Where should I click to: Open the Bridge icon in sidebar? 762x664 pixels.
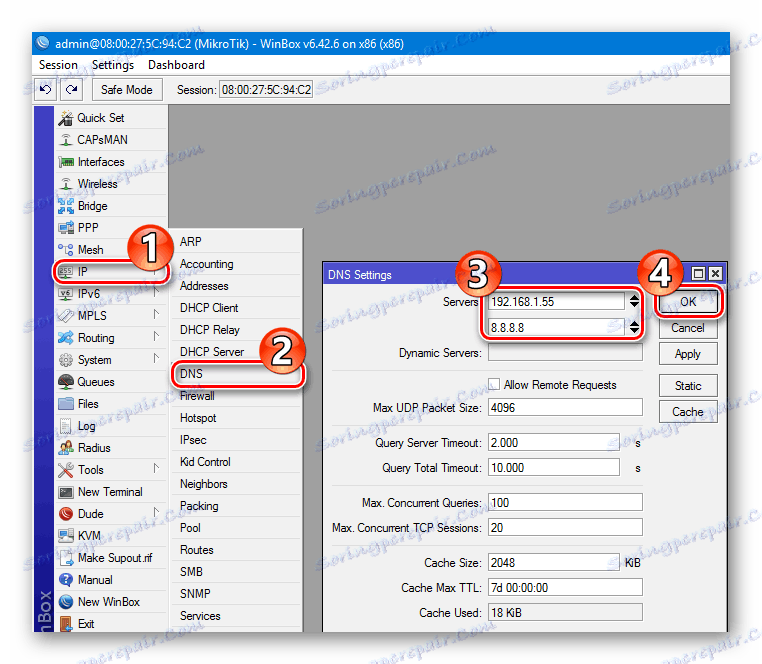point(66,206)
